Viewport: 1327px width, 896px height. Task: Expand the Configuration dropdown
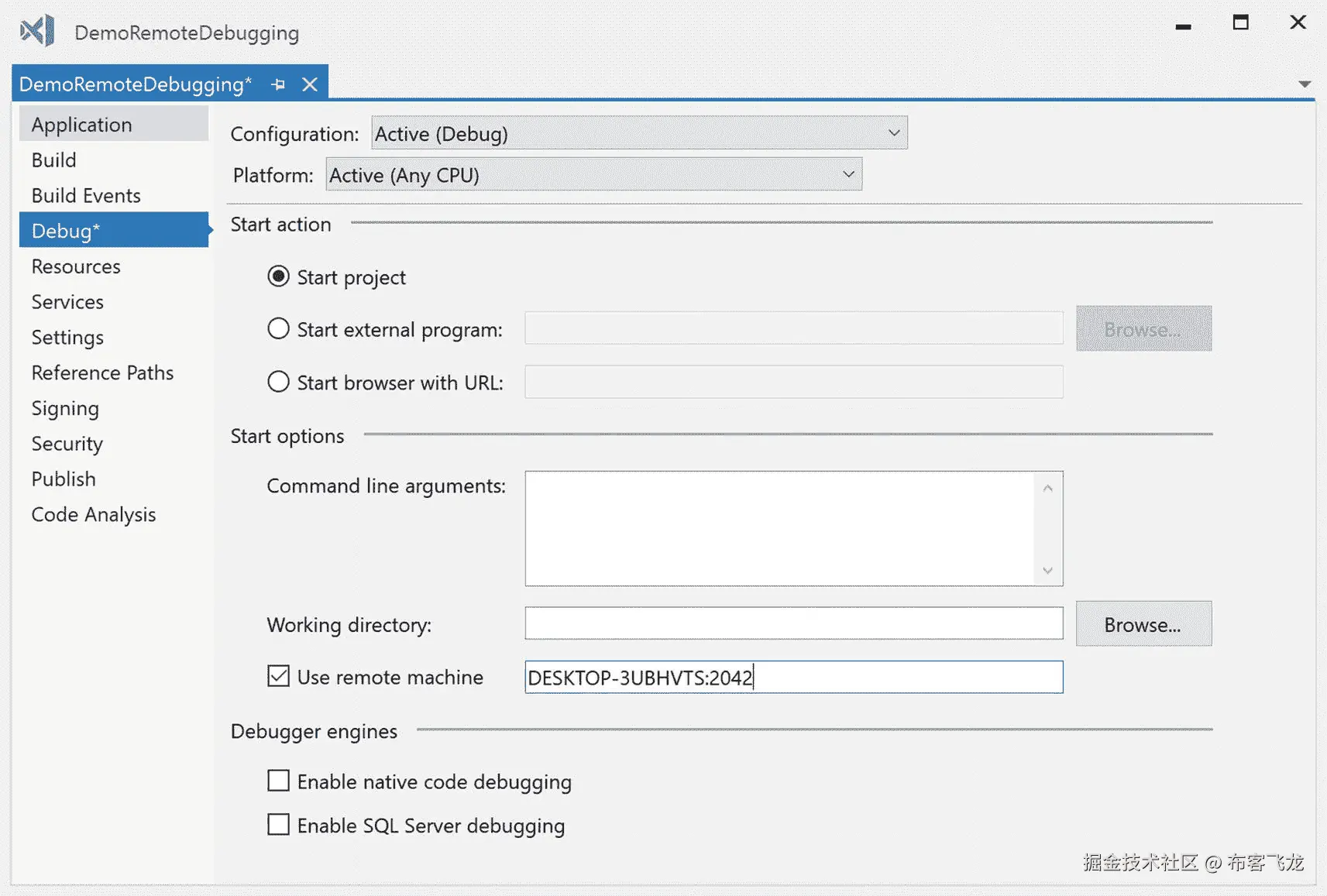(639, 132)
